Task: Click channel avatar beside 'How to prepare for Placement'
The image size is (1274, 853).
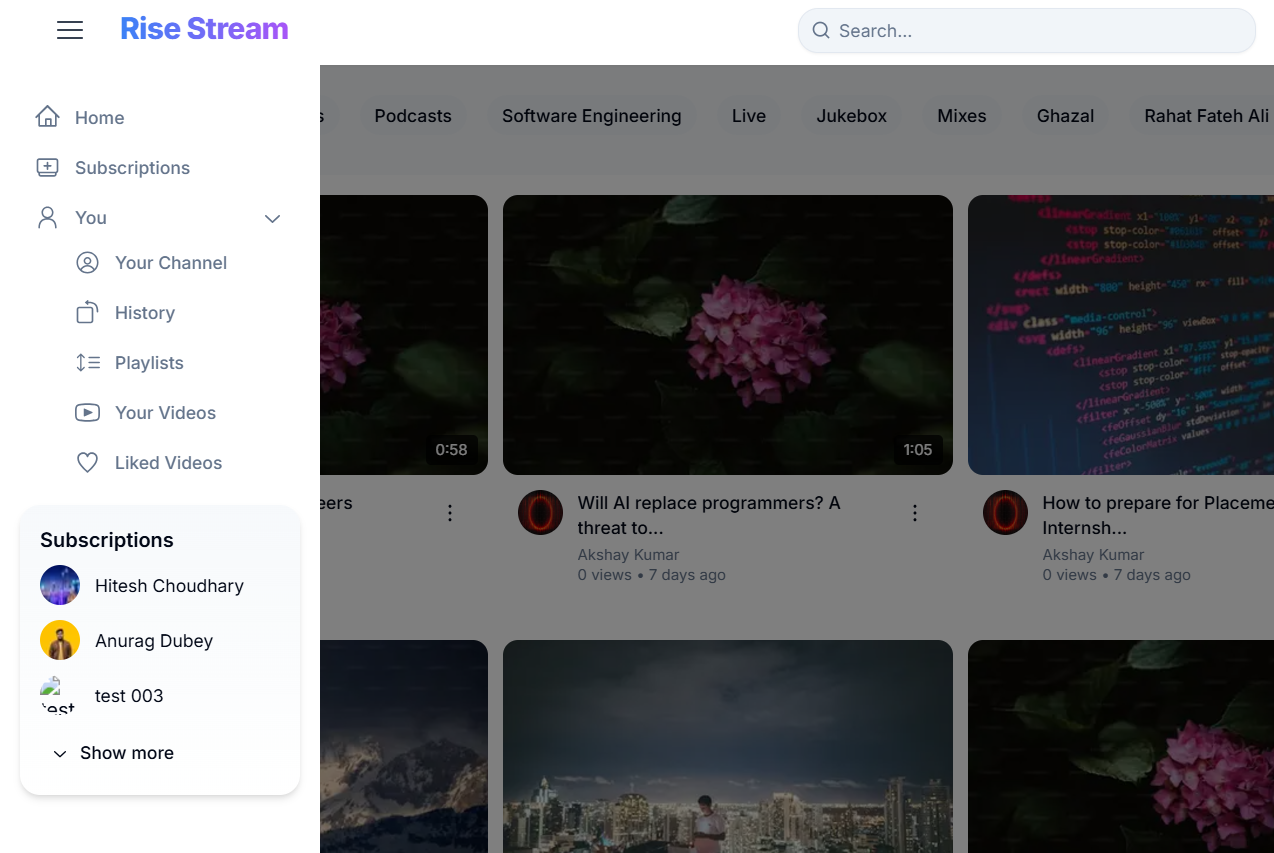Action: click(1005, 512)
